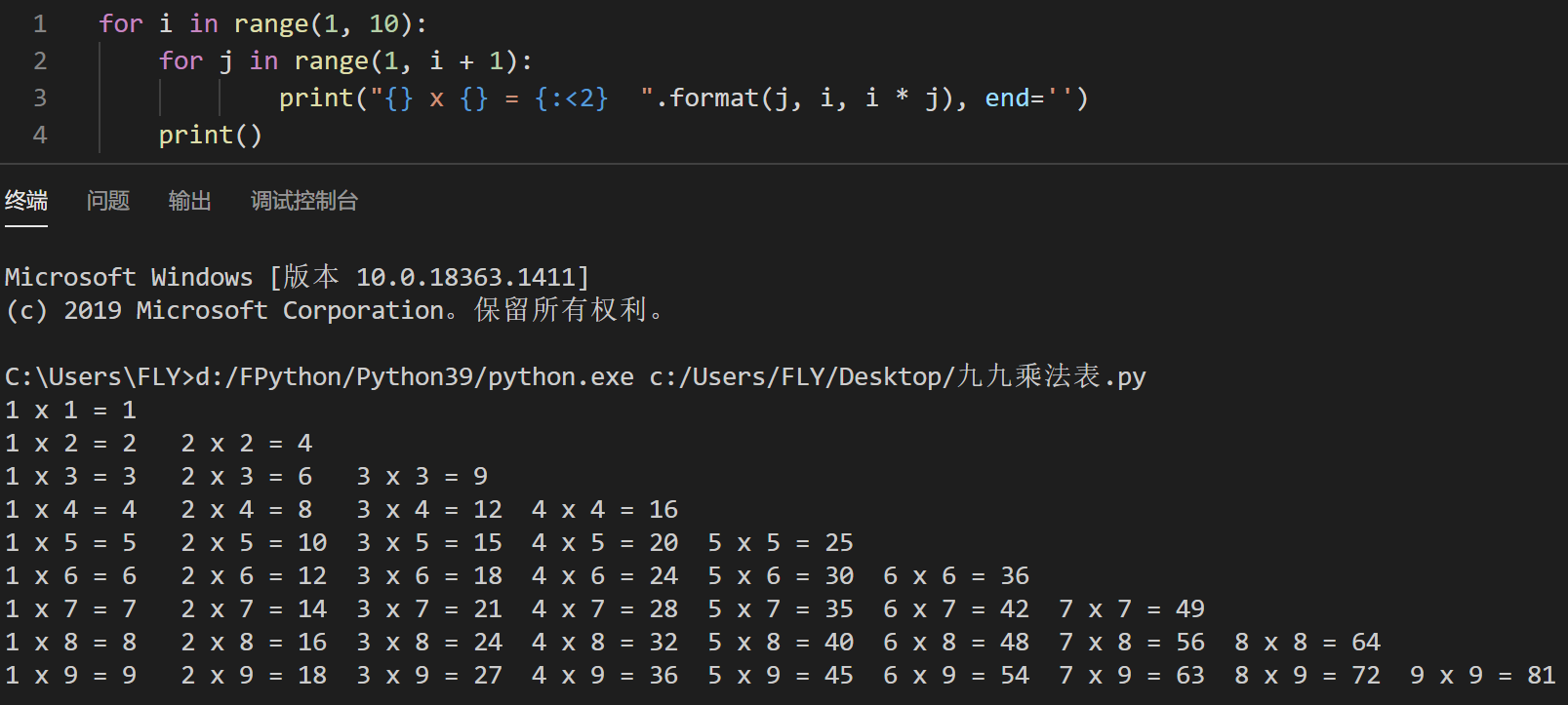
Task: Click terminal output '6 x 9 = 54'
Action: pos(956,675)
